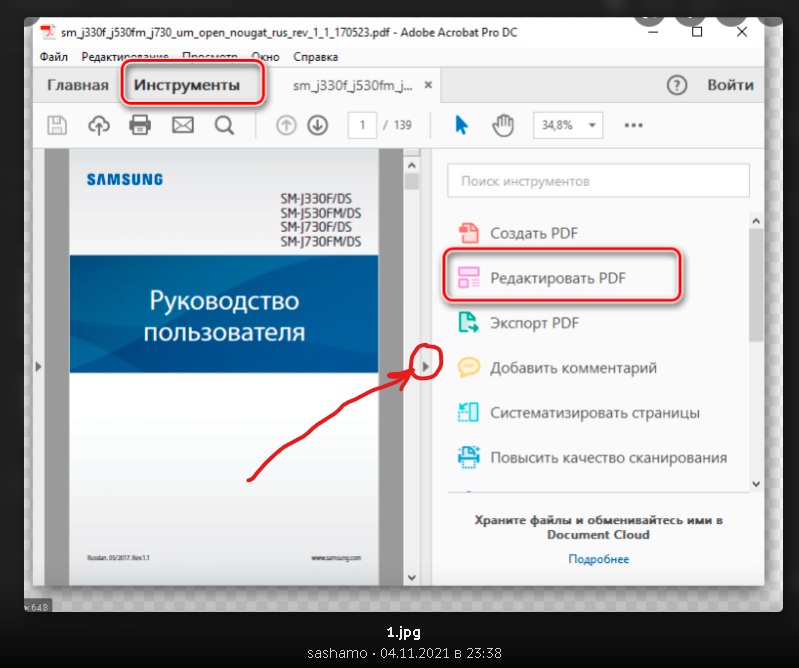Click the Print file icon

point(140,125)
